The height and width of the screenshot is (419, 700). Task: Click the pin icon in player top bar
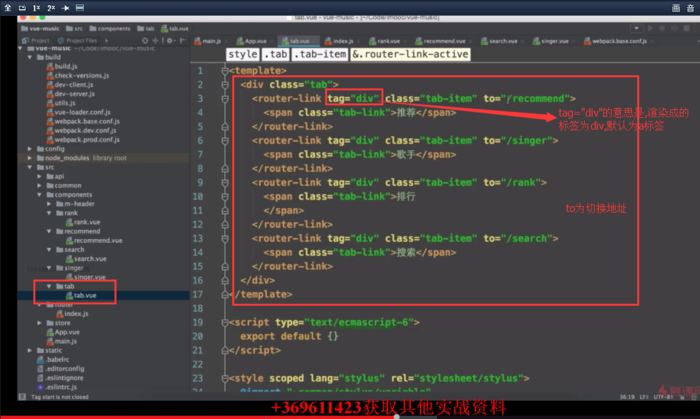65,8
